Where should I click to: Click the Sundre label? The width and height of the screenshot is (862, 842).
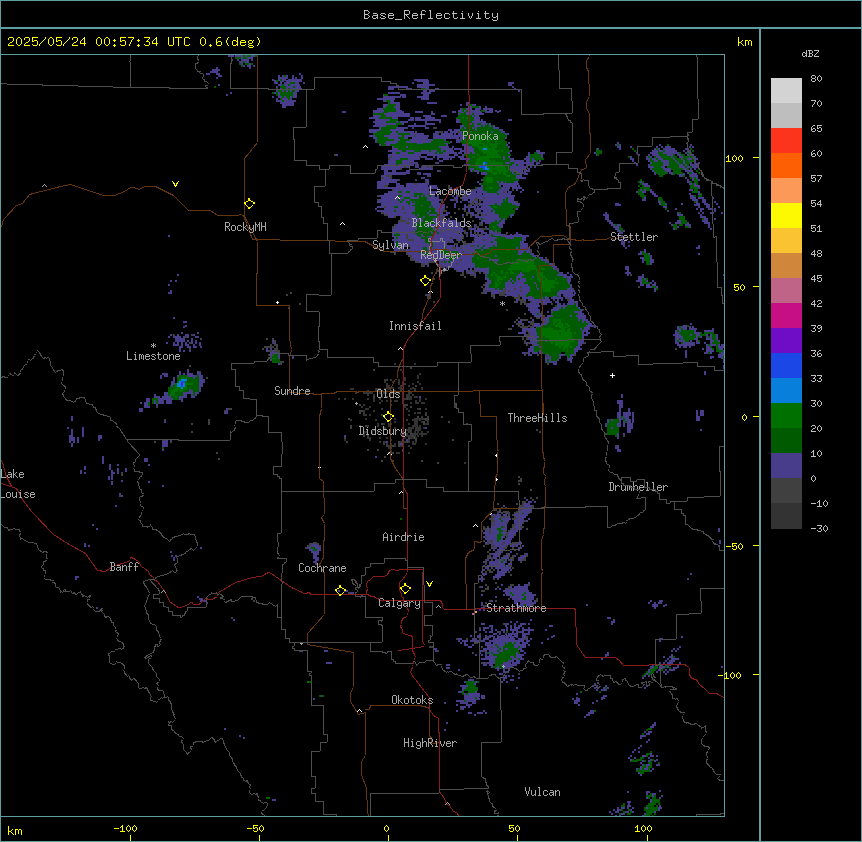[292, 391]
